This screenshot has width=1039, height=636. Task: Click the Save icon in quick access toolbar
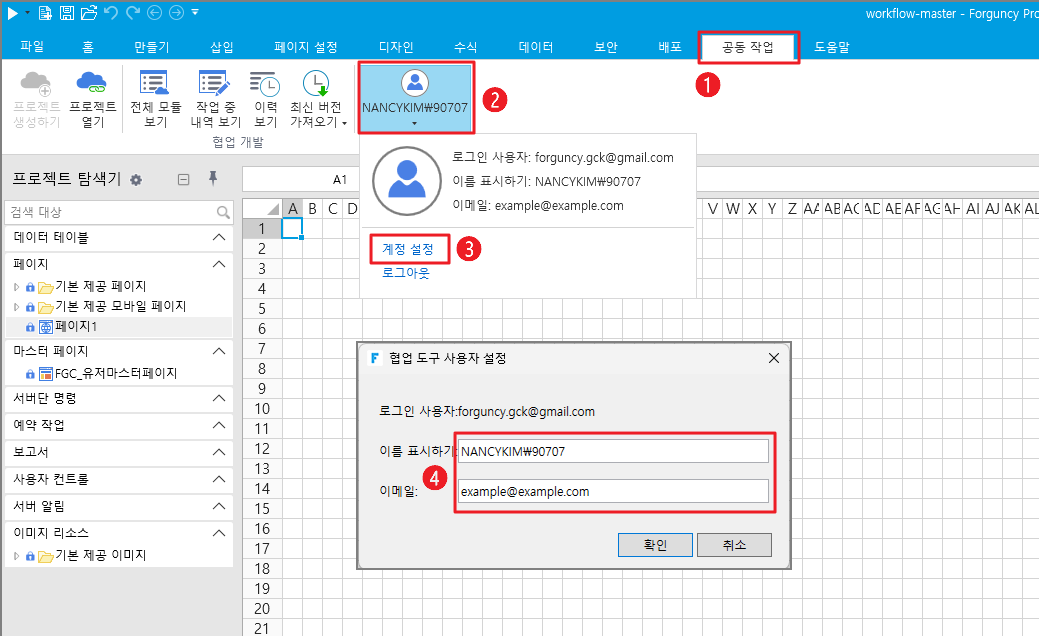click(67, 13)
